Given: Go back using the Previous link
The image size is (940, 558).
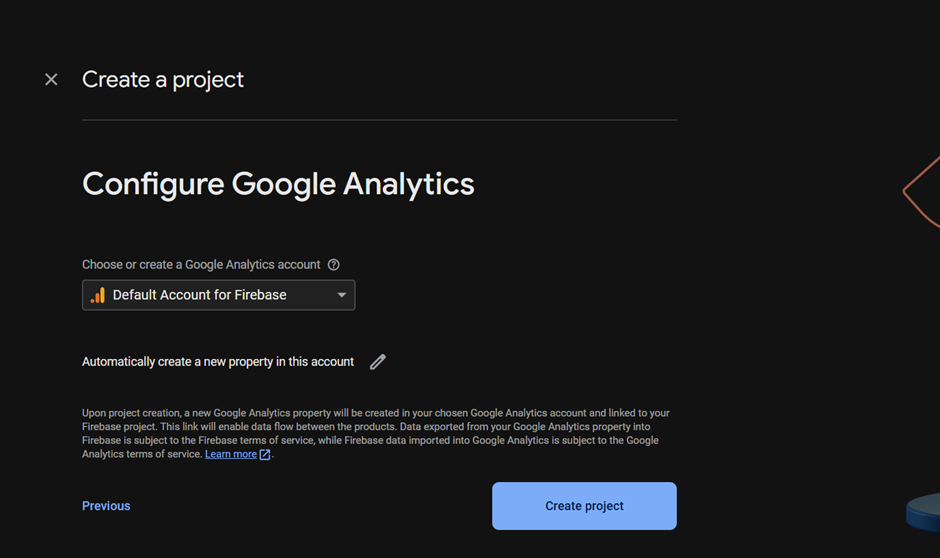Looking at the screenshot, I should pyautogui.click(x=106, y=506).
